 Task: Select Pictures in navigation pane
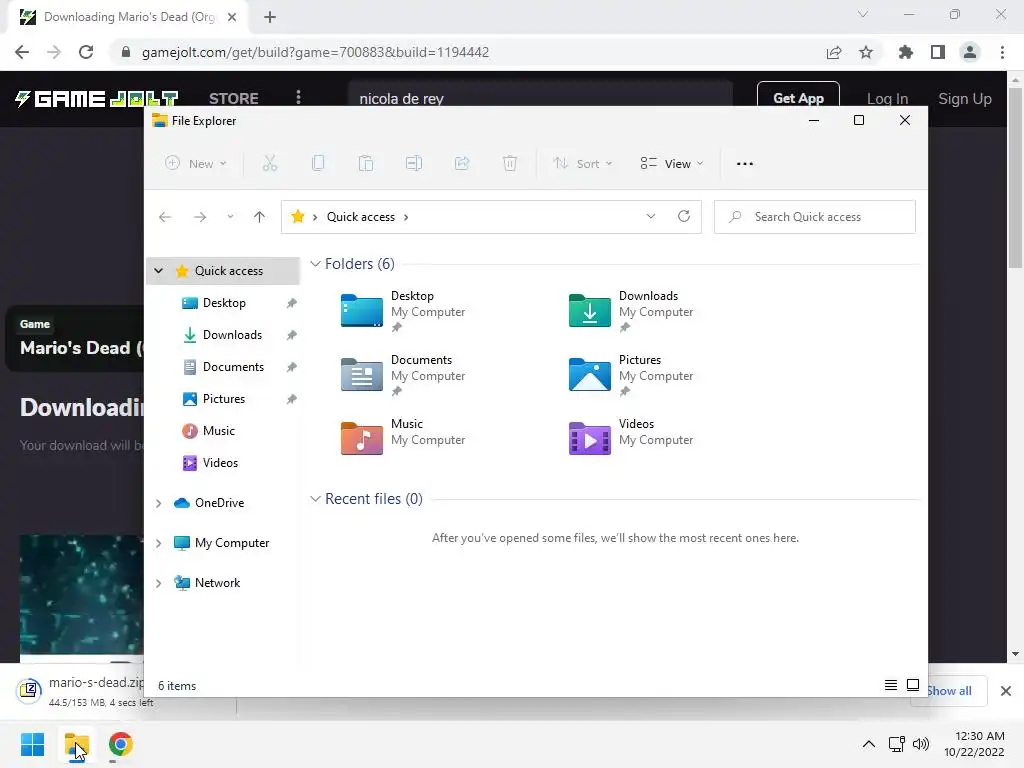pyautogui.click(x=223, y=399)
